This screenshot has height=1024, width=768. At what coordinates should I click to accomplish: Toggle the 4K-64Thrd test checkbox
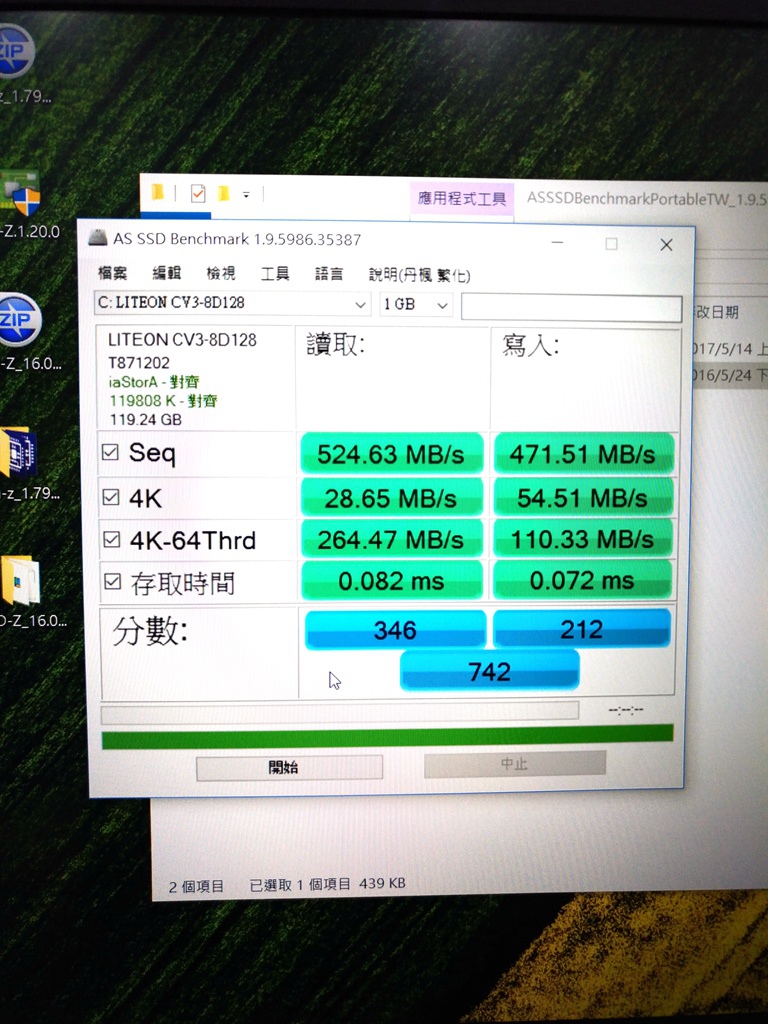pos(112,539)
